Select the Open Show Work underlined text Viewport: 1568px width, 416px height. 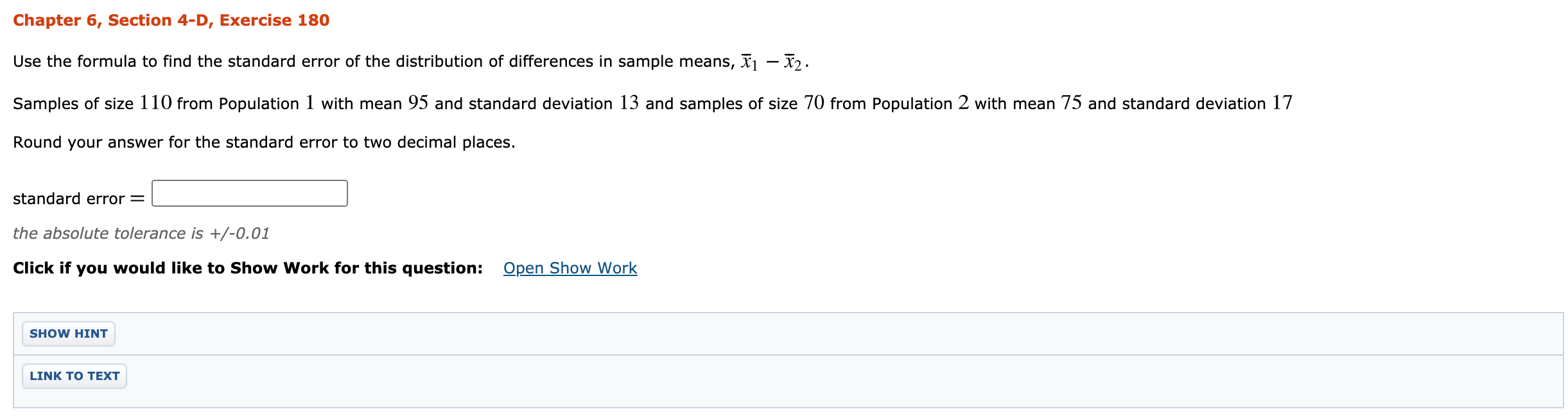pyautogui.click(x=569, y=268)
